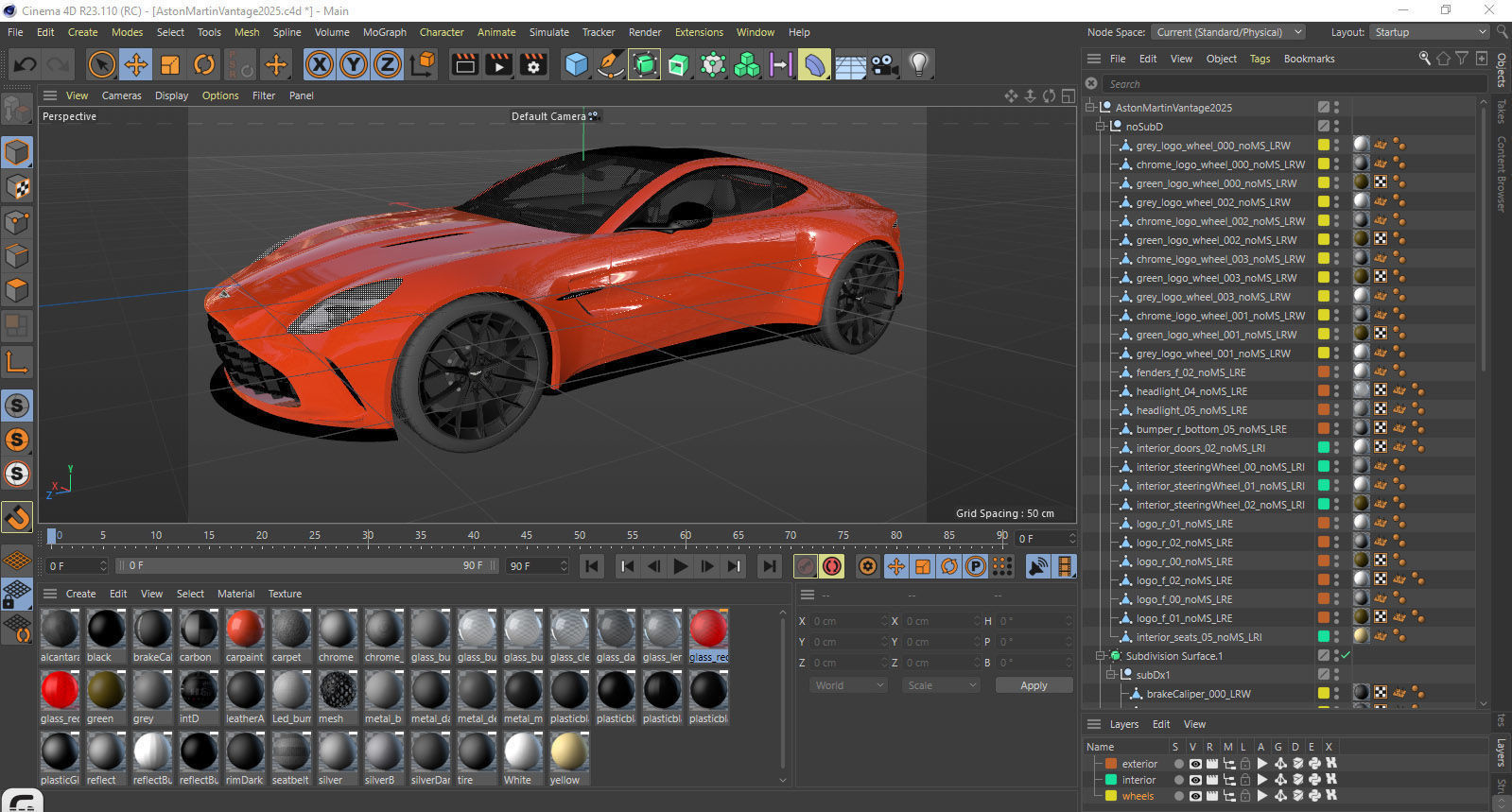Open the Scale coordinate mode dropdown

click(x=940, y=685)
